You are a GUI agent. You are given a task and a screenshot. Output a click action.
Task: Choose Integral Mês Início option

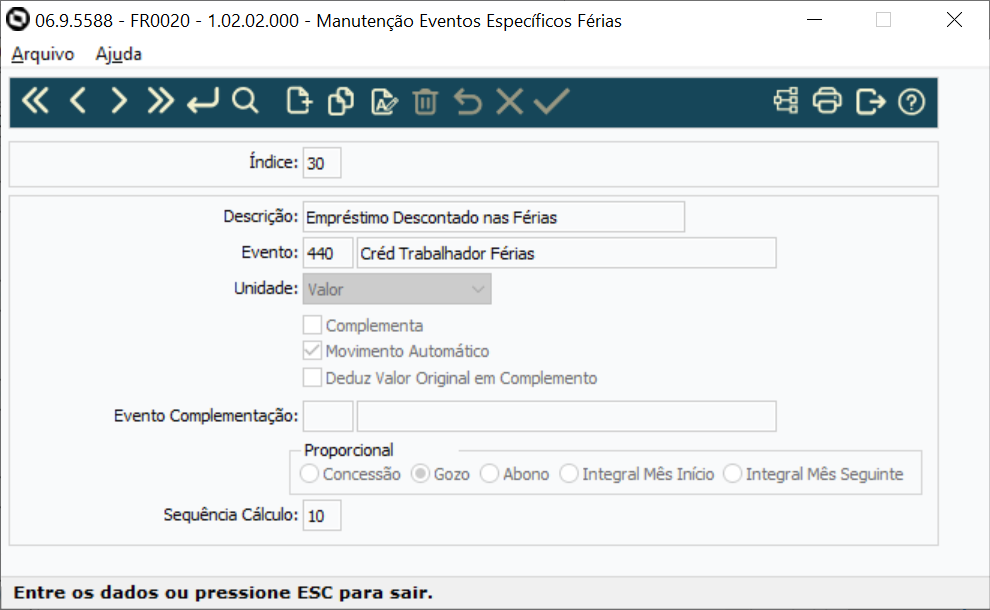coord(571,473)
